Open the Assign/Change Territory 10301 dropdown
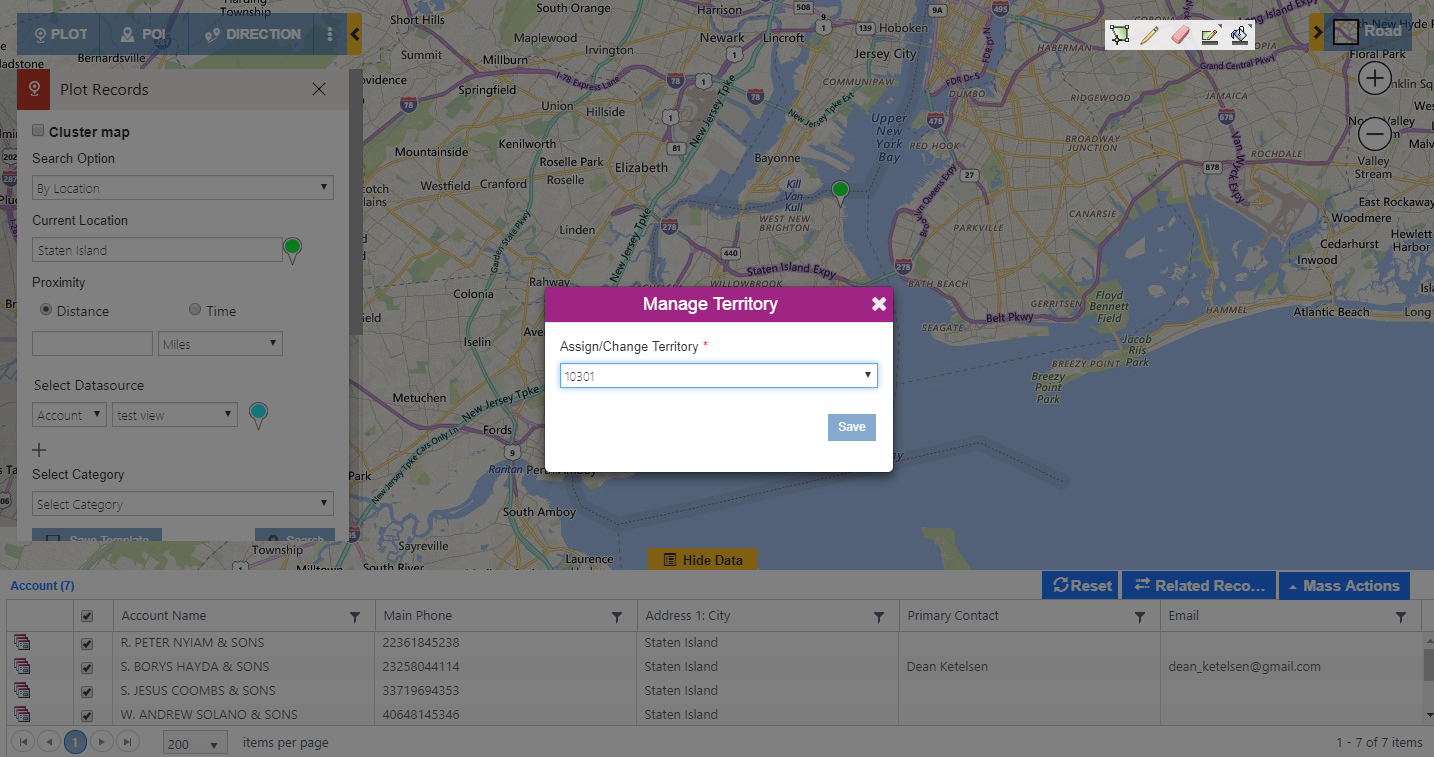 click(x=719, y=376)
